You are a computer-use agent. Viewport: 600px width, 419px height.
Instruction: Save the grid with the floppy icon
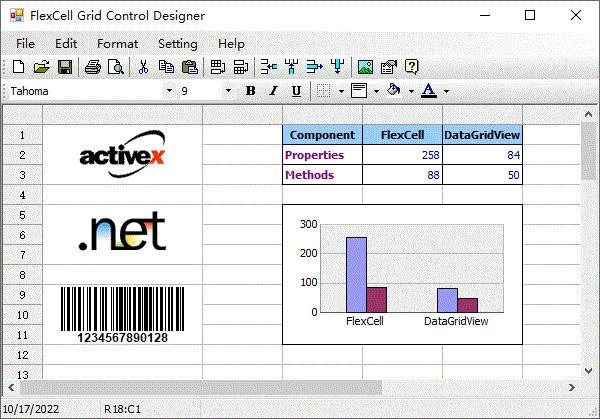coord(65,67)
